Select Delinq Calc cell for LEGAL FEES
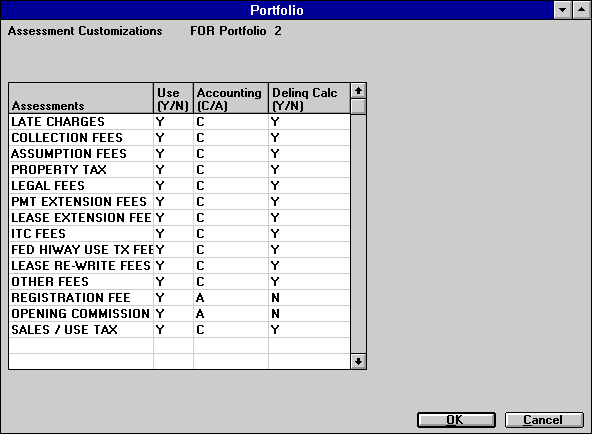This screenshot has width=592, height=434. click(x=309, y=186)
